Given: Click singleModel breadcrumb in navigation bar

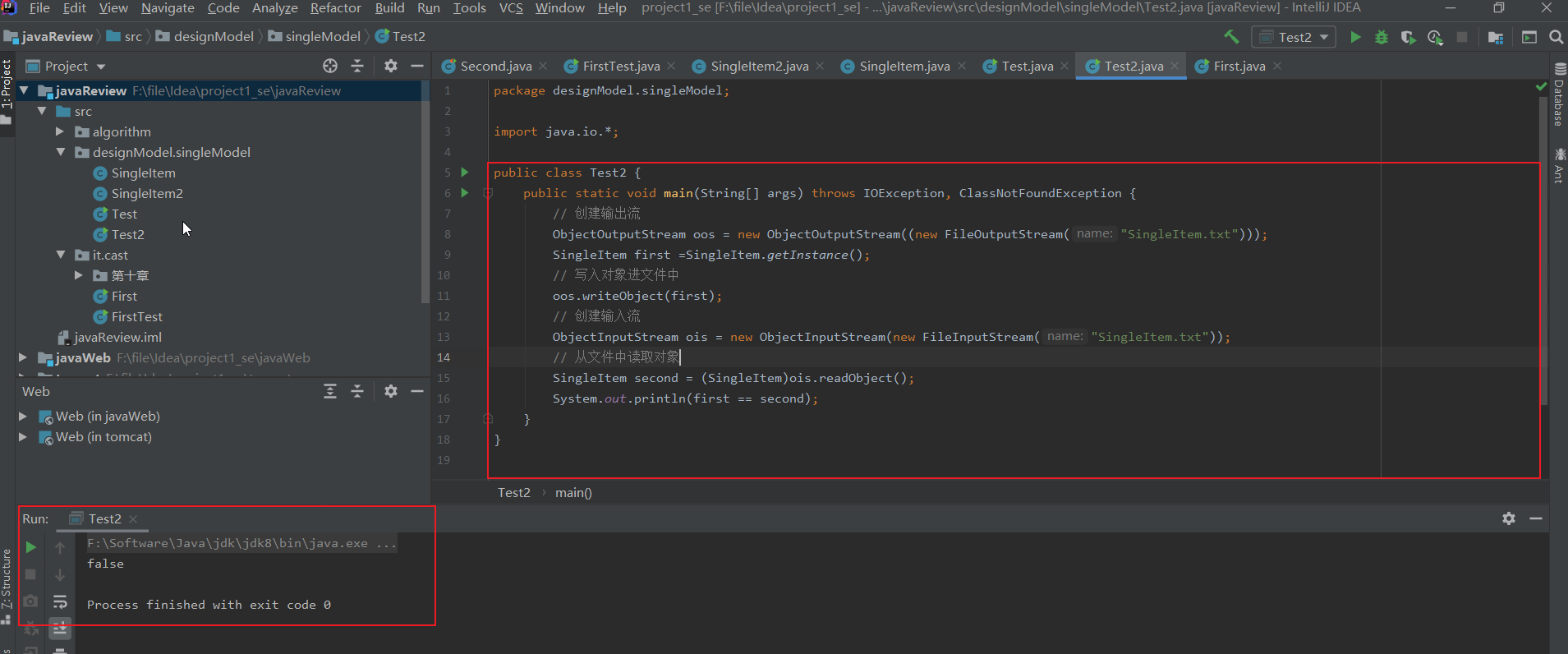Looking at the screenshot, I should (315, 37).
